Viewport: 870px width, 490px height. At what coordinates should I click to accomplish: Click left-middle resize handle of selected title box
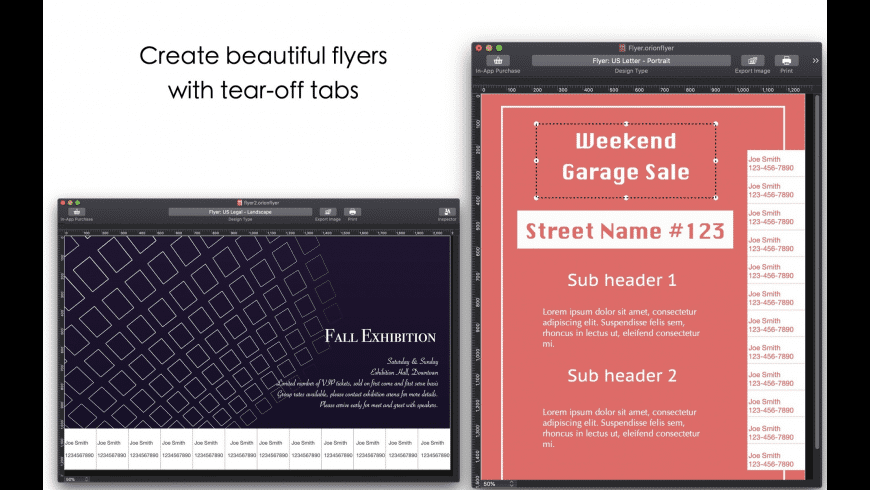click(536, 161)
